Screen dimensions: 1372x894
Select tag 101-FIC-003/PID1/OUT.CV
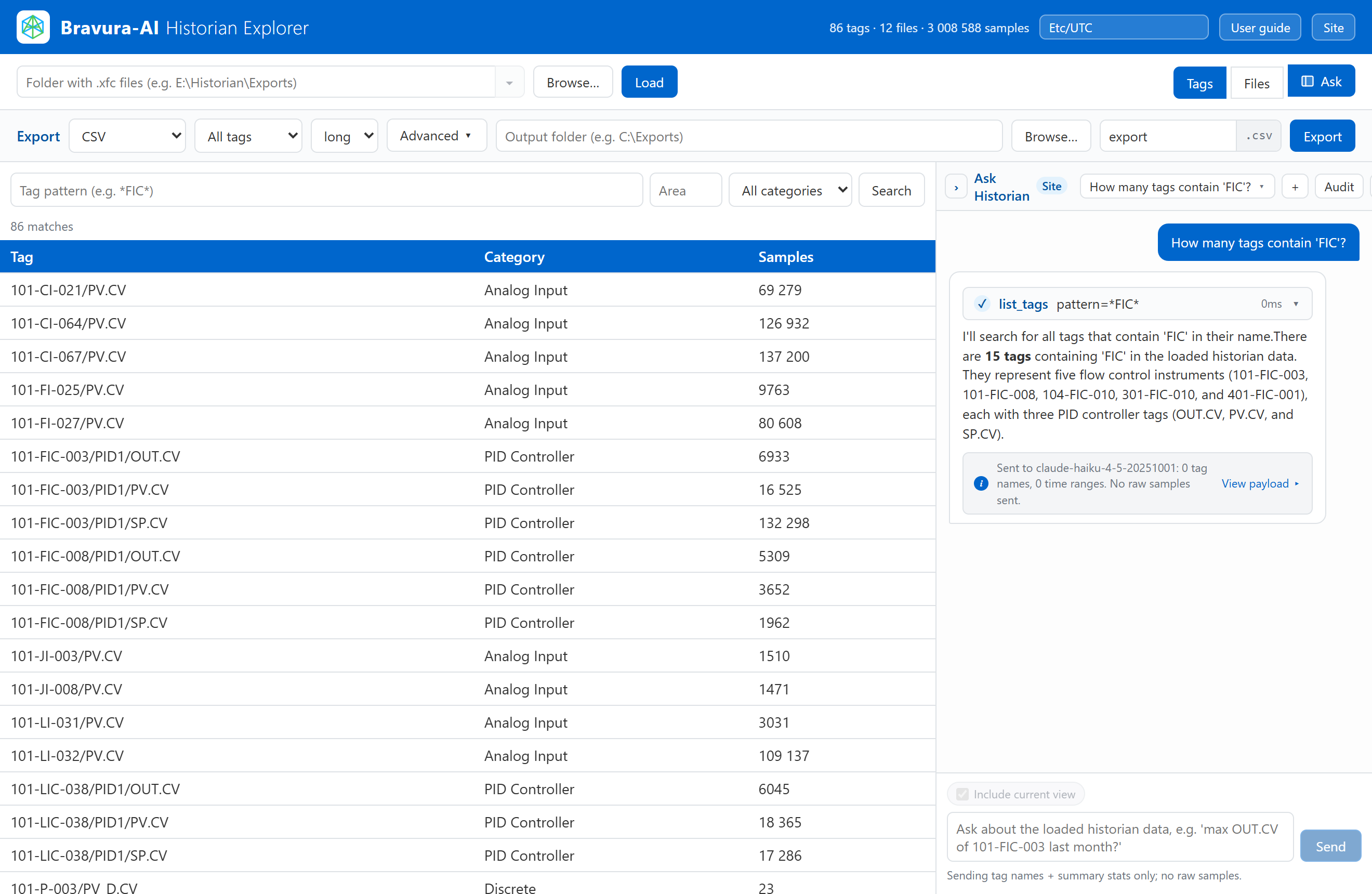(467, 456)
